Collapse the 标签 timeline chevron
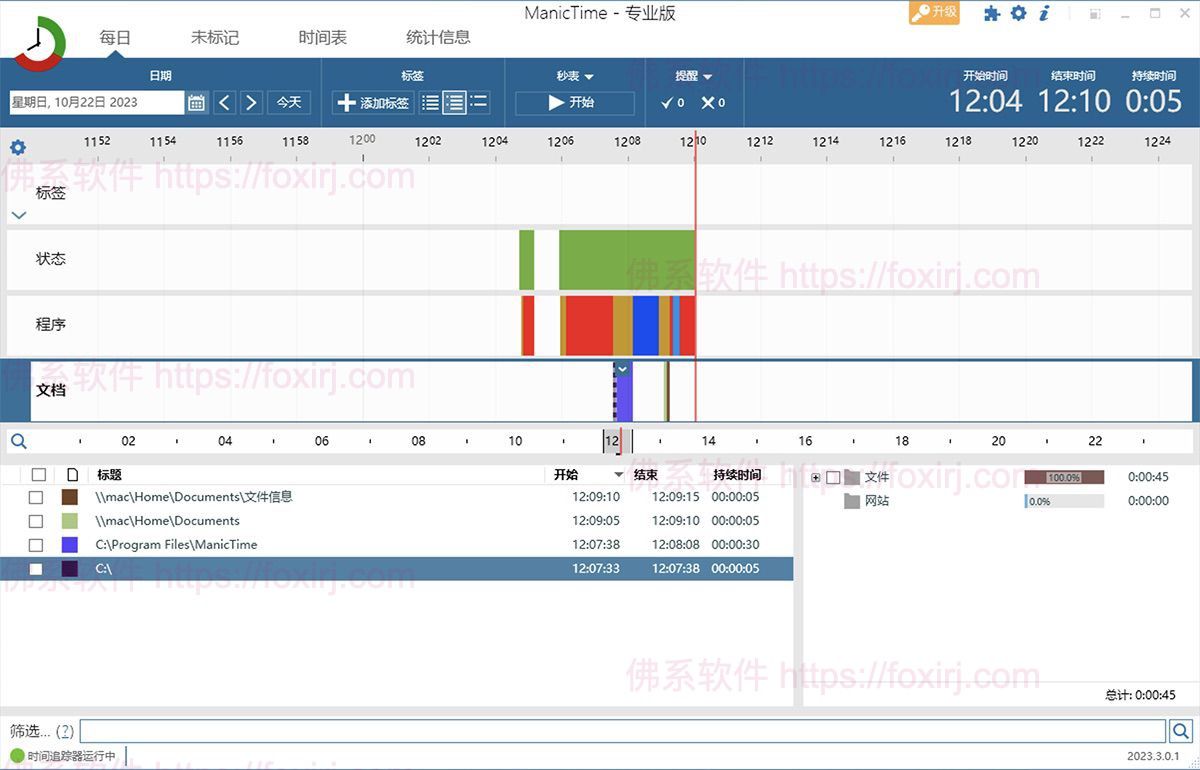The width and height of the screenshot is (1200, 770). [18, 214]
